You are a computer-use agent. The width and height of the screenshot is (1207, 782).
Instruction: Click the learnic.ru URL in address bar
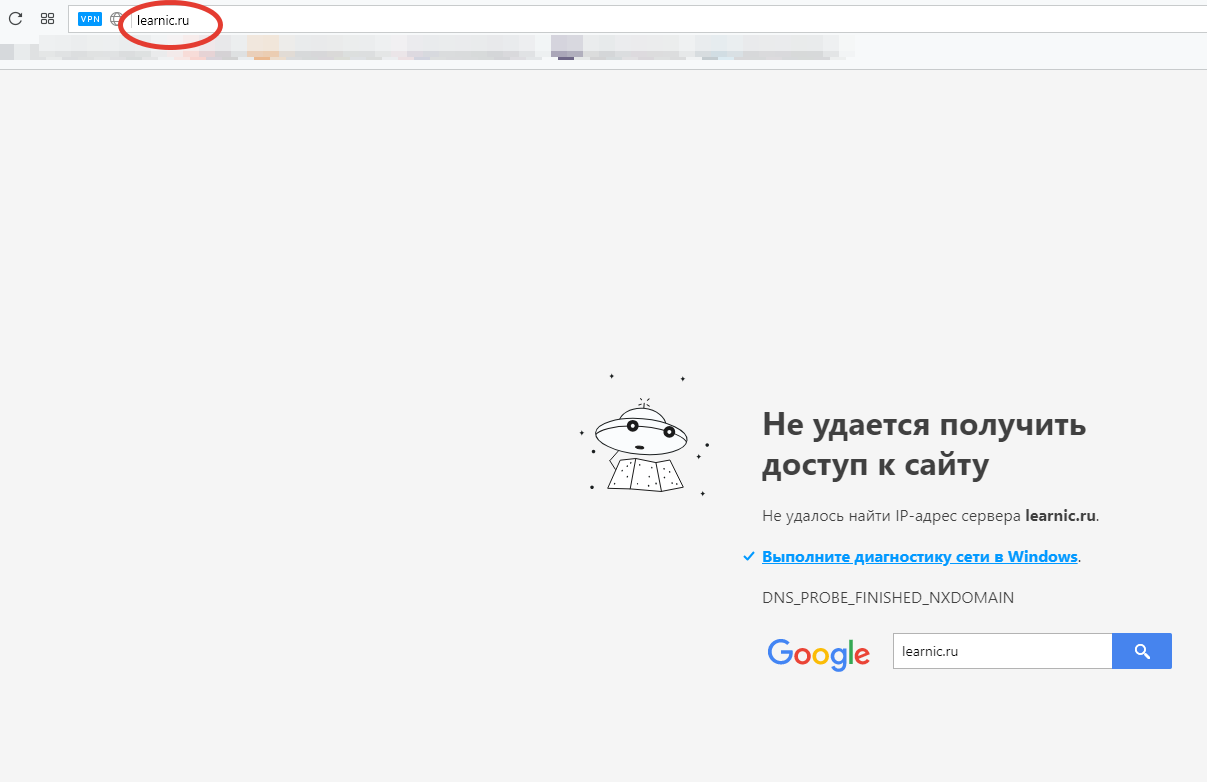pos(163,20)
